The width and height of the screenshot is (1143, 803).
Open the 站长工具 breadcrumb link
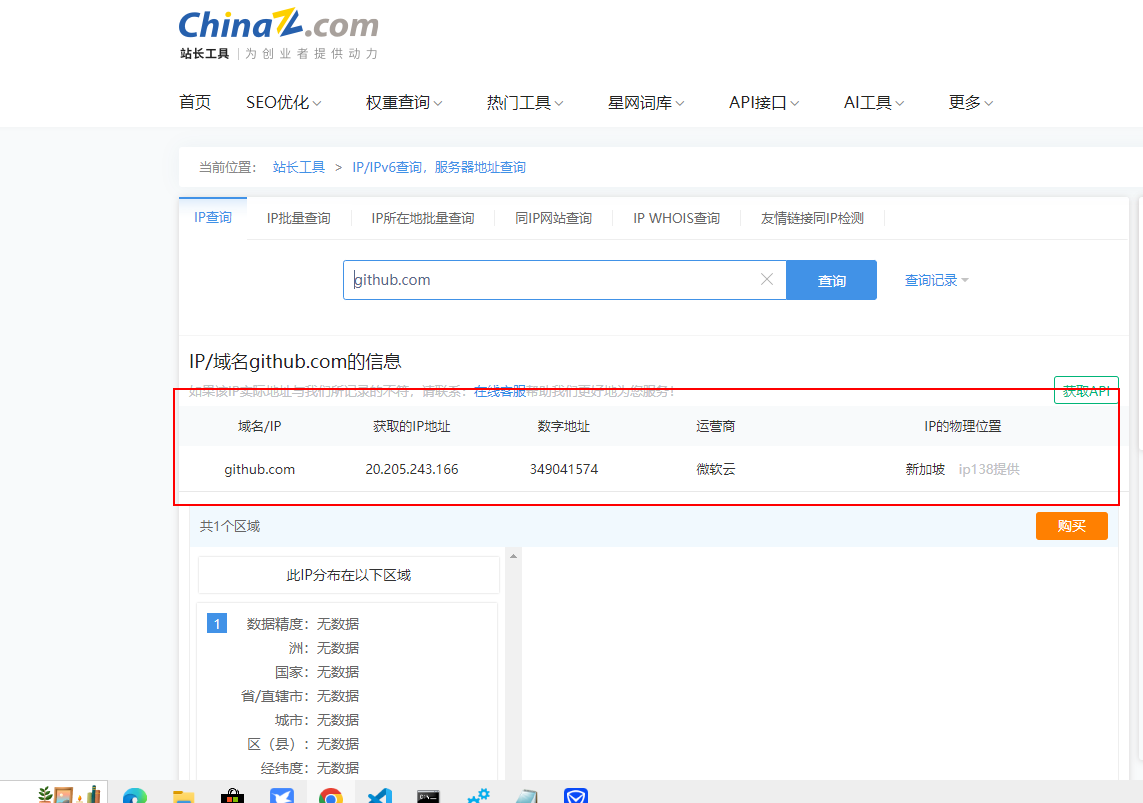[x=299, y=167]
